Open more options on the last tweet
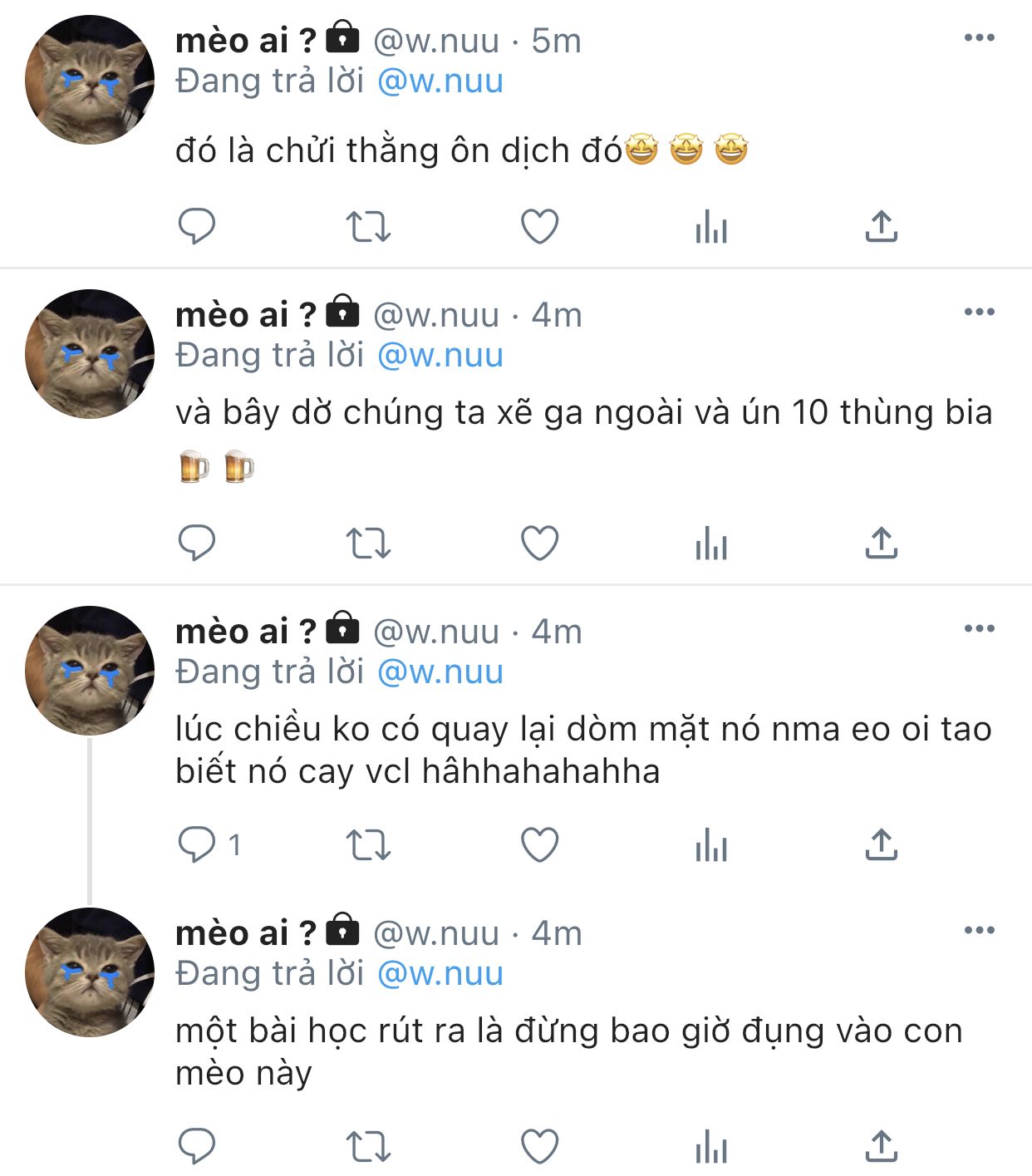This screenshot has width=1032, height=1176. [980, 930]
